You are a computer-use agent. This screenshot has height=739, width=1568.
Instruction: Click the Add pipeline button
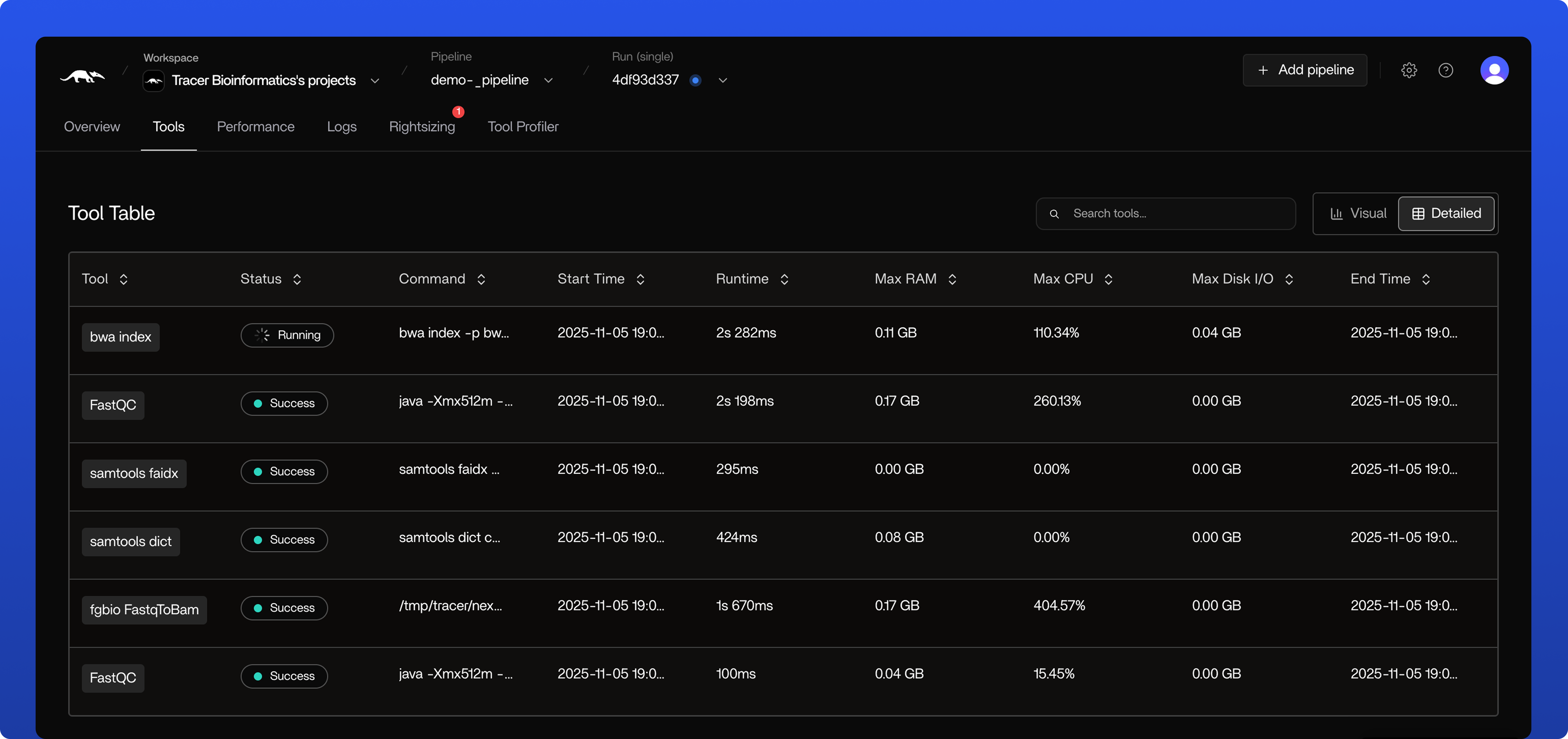1304,70
